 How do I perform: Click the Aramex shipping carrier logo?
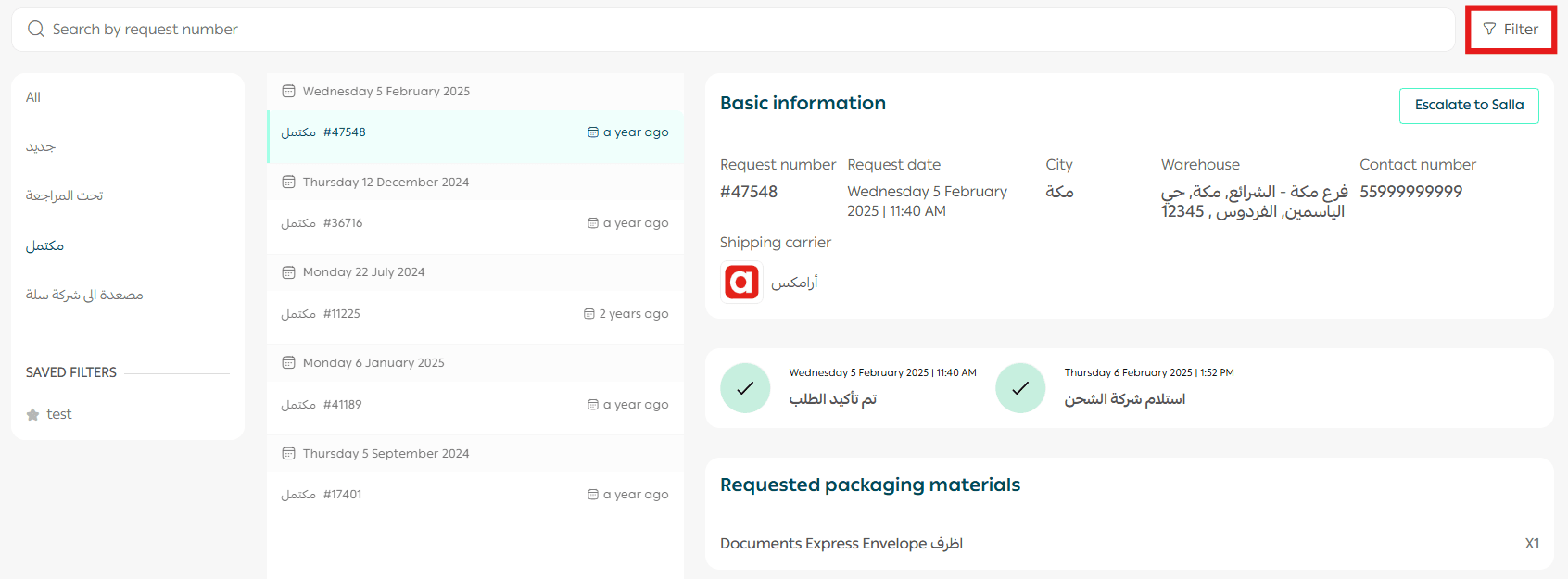[741, 282]
